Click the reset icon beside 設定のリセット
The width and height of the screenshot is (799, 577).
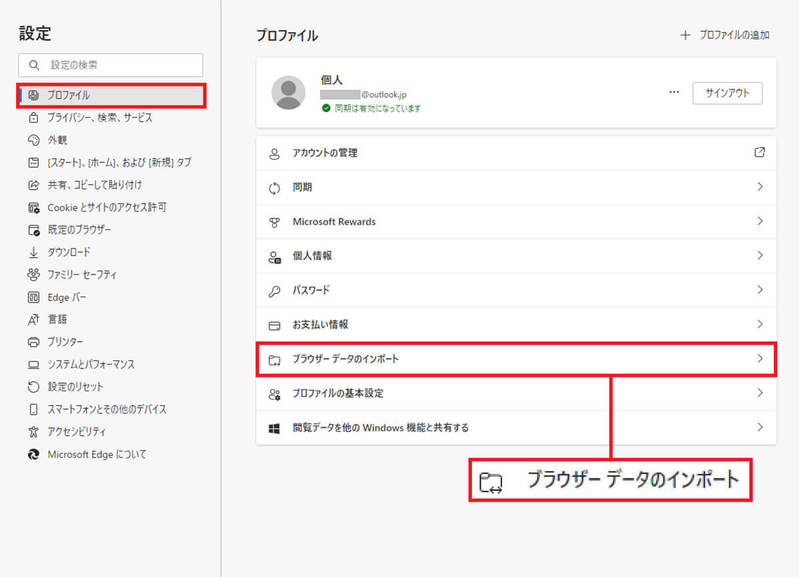tap(34, 387)
